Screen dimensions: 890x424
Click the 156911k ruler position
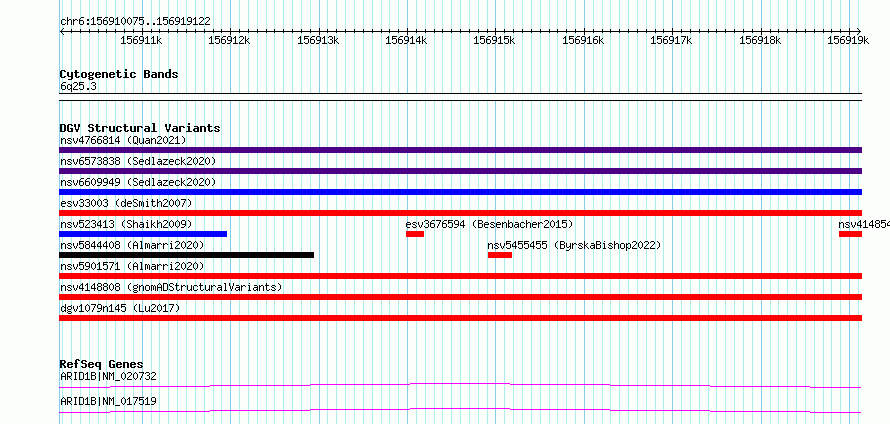click(x=141, y=40)
